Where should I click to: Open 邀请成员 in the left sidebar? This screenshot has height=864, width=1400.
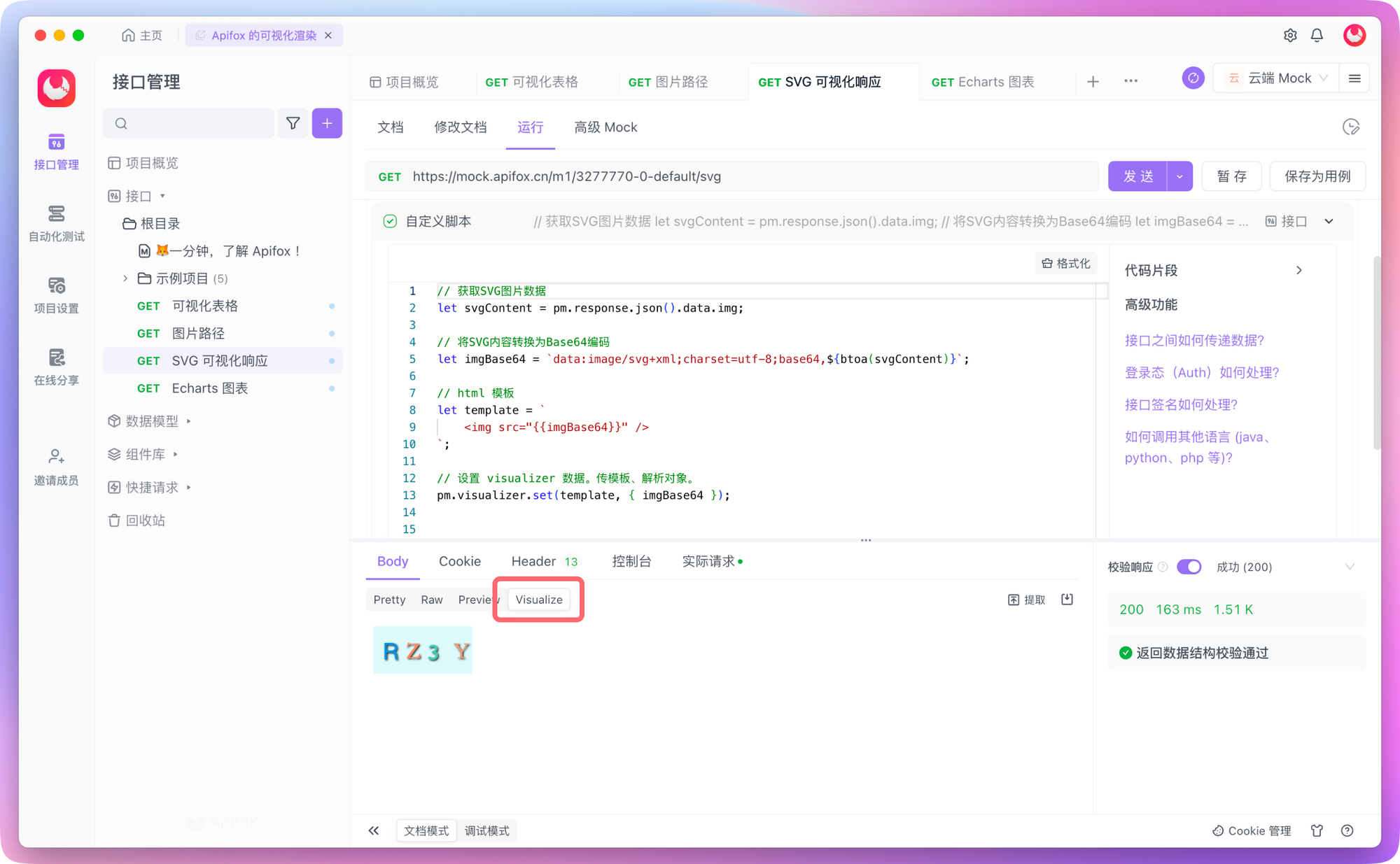57,468
